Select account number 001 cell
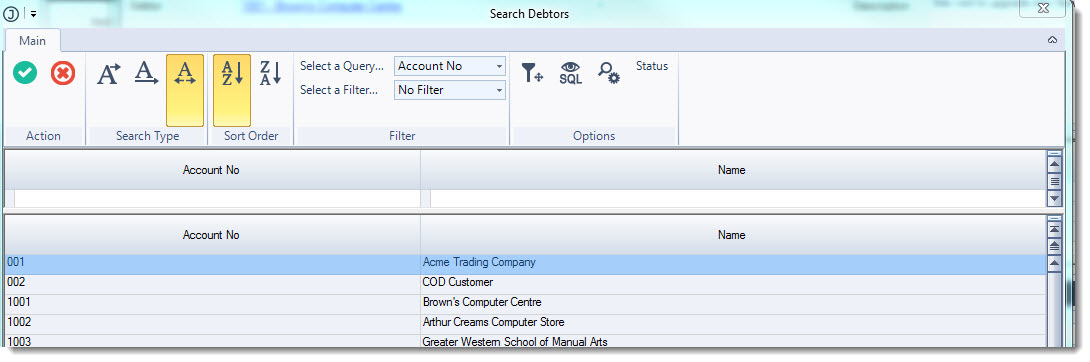This screenshot has width=1090, height=362. [x=212, y=263]
